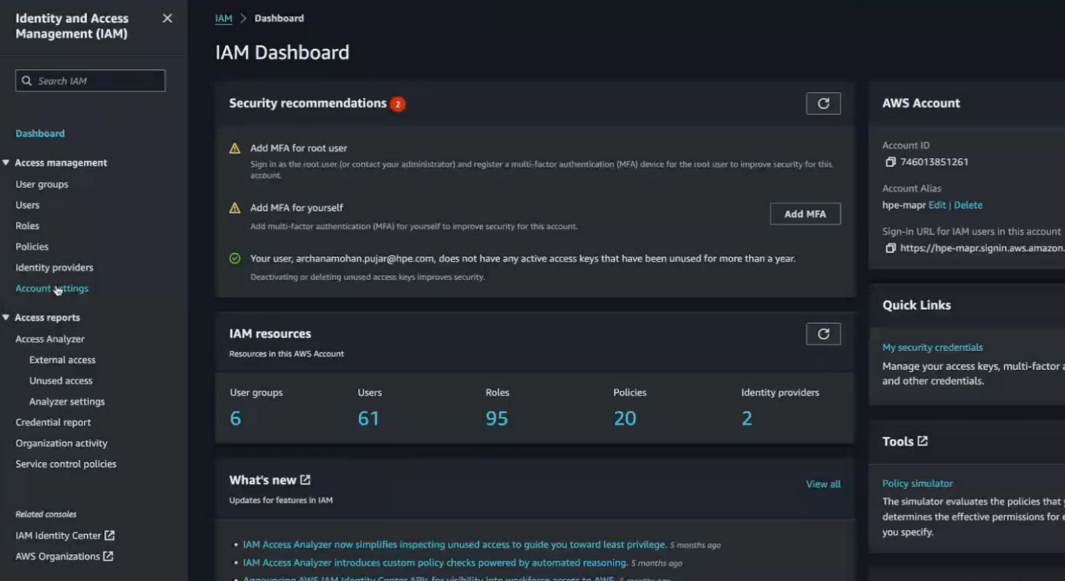Open the What's new external link icon
This screenshot has width=1065, height=581.
(306, 480)
